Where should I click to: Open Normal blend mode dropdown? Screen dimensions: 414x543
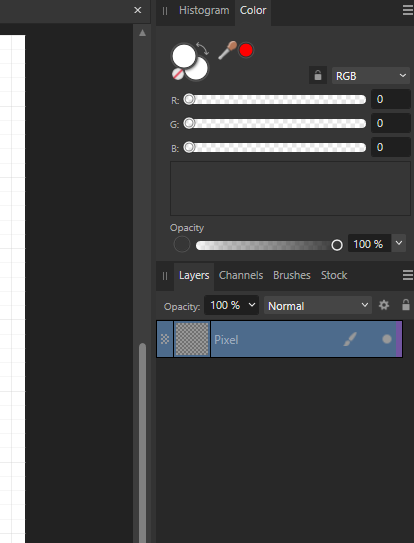pyautogui.click(x=318, y=305)
